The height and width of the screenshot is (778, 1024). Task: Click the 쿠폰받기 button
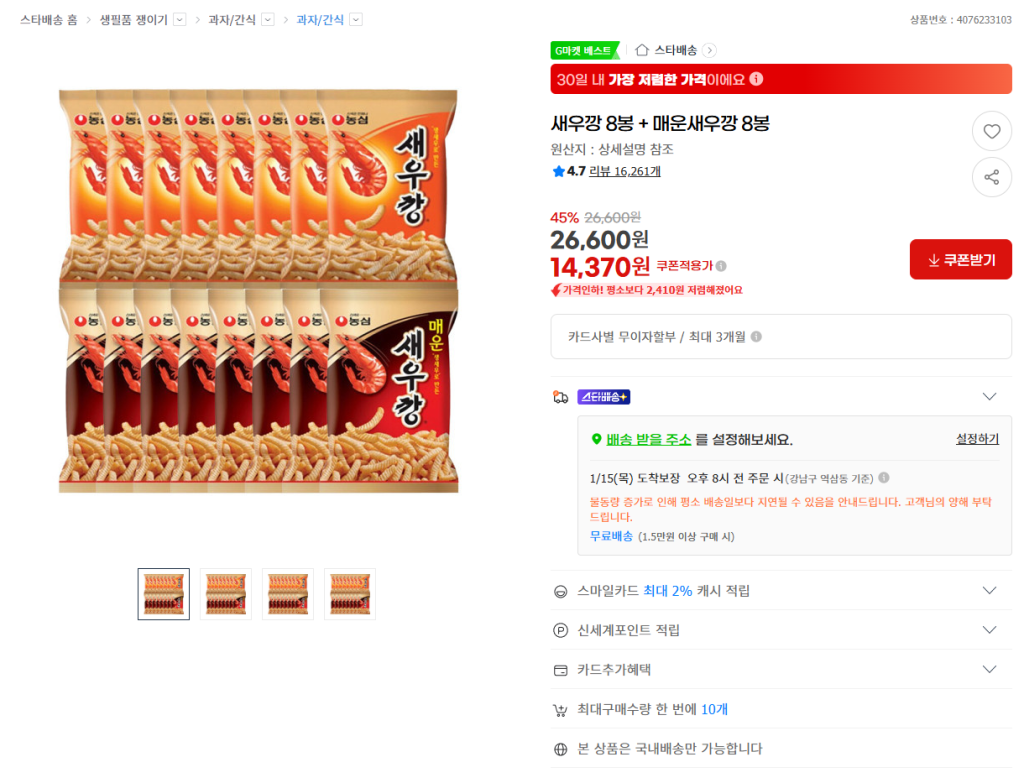click(x=960, y=260)
